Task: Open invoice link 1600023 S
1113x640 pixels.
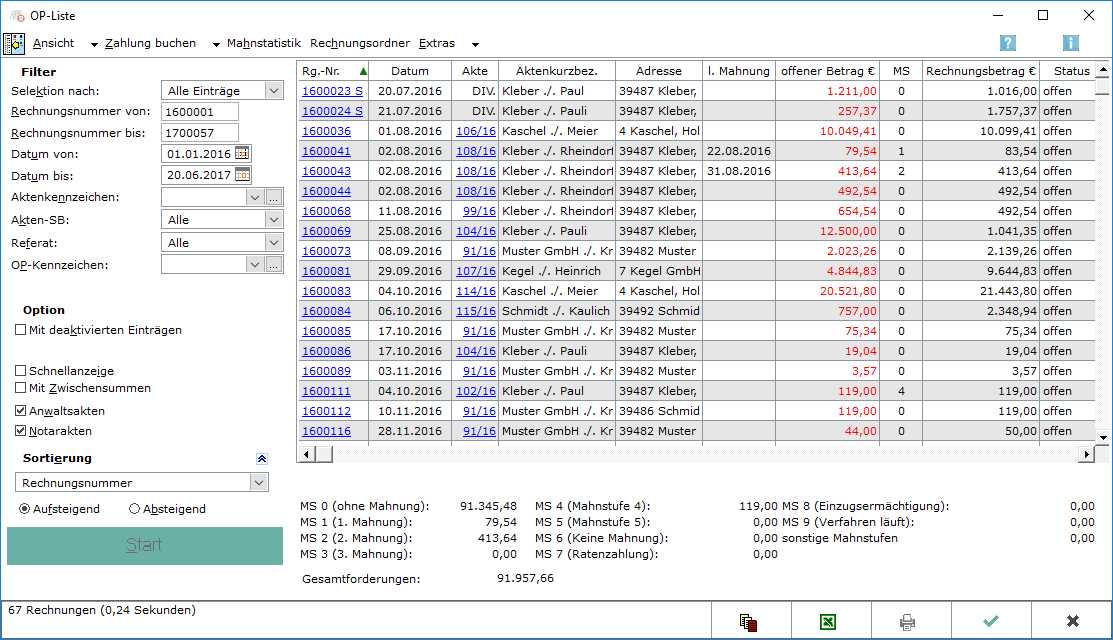Action: click(x=332, y=91)
